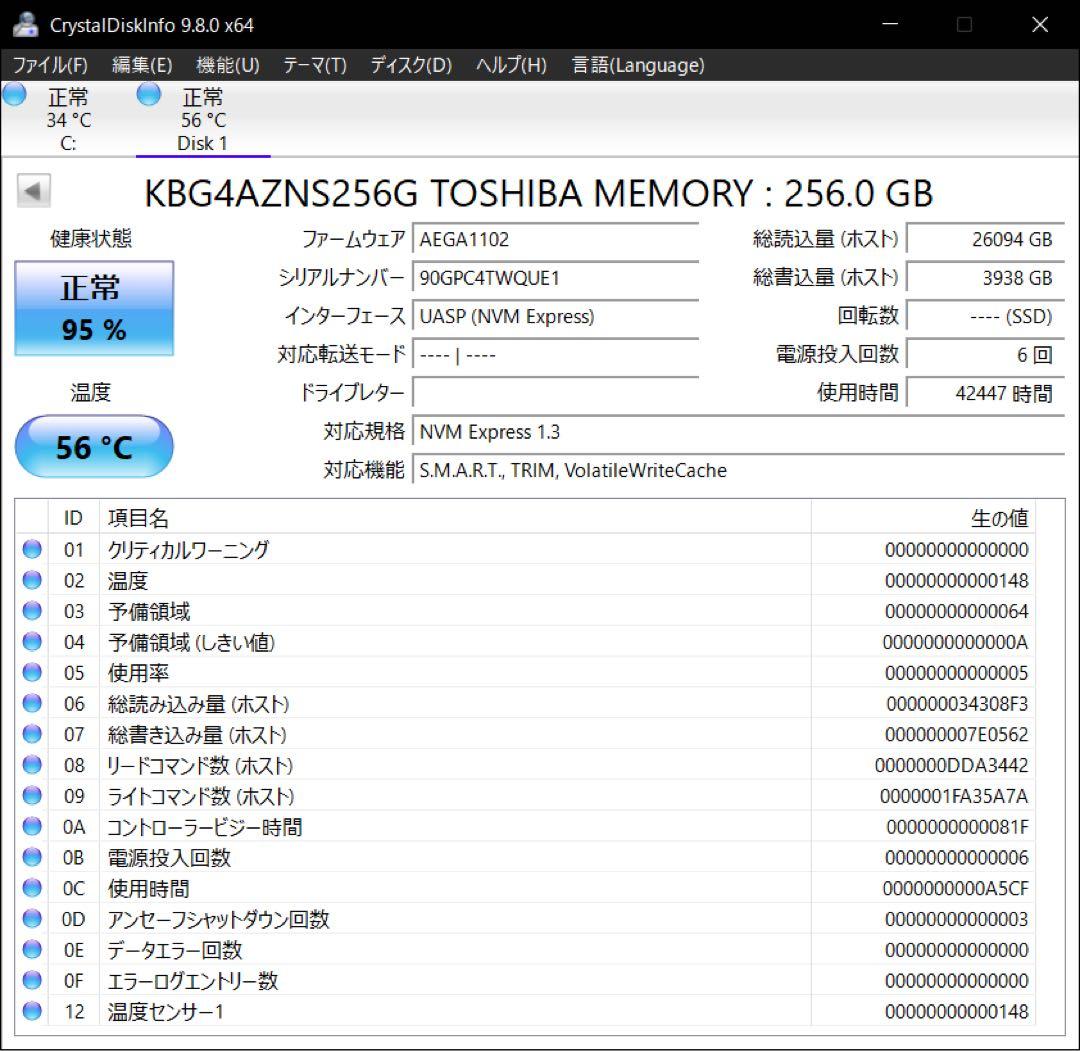This screenshot has width=1080, height=1051.
Task: Open the 言語(Language) menu
Action: coord(638,65)
